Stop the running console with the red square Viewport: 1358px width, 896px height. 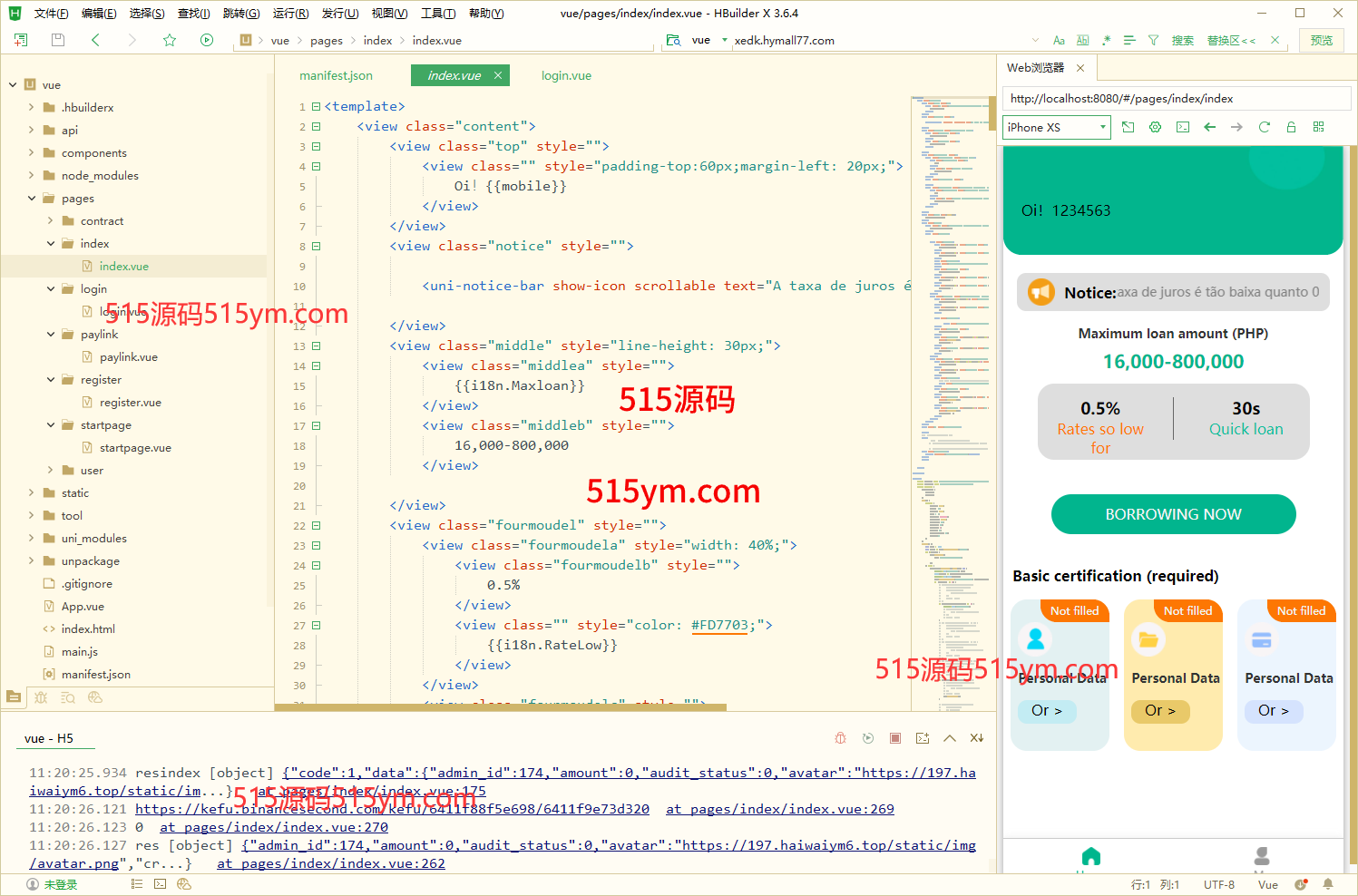[x=895, y=738]
